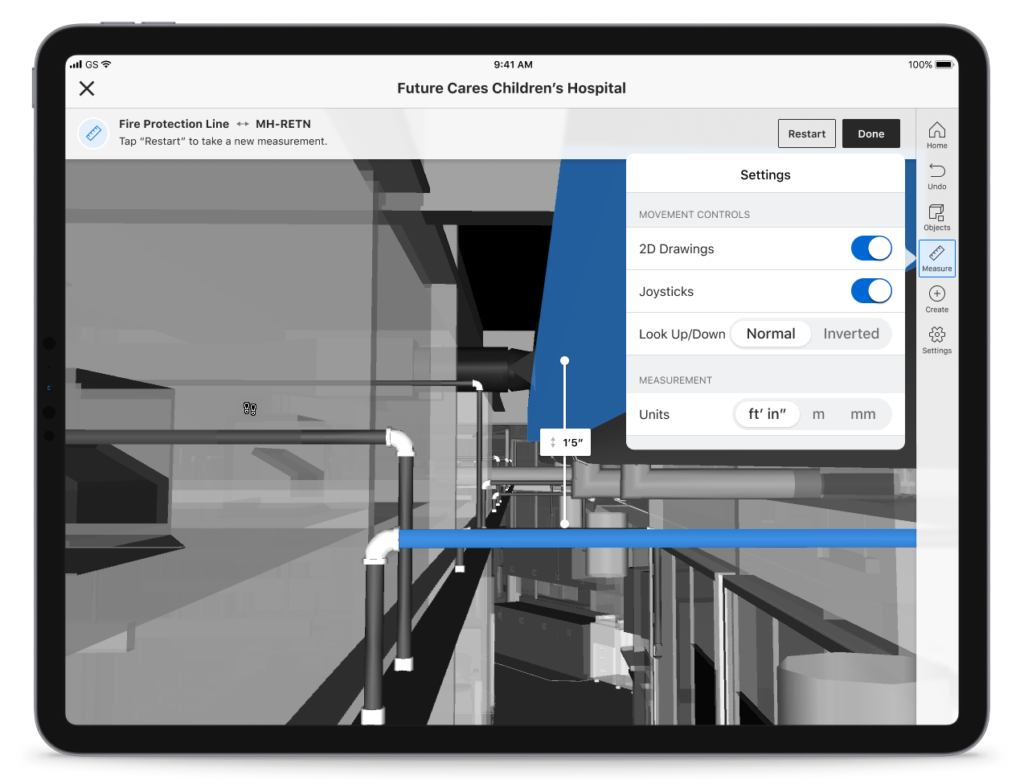
Task: Close the Future Cares Children's Hospital model
Action: pyautogui.click(x=87, y=88)
